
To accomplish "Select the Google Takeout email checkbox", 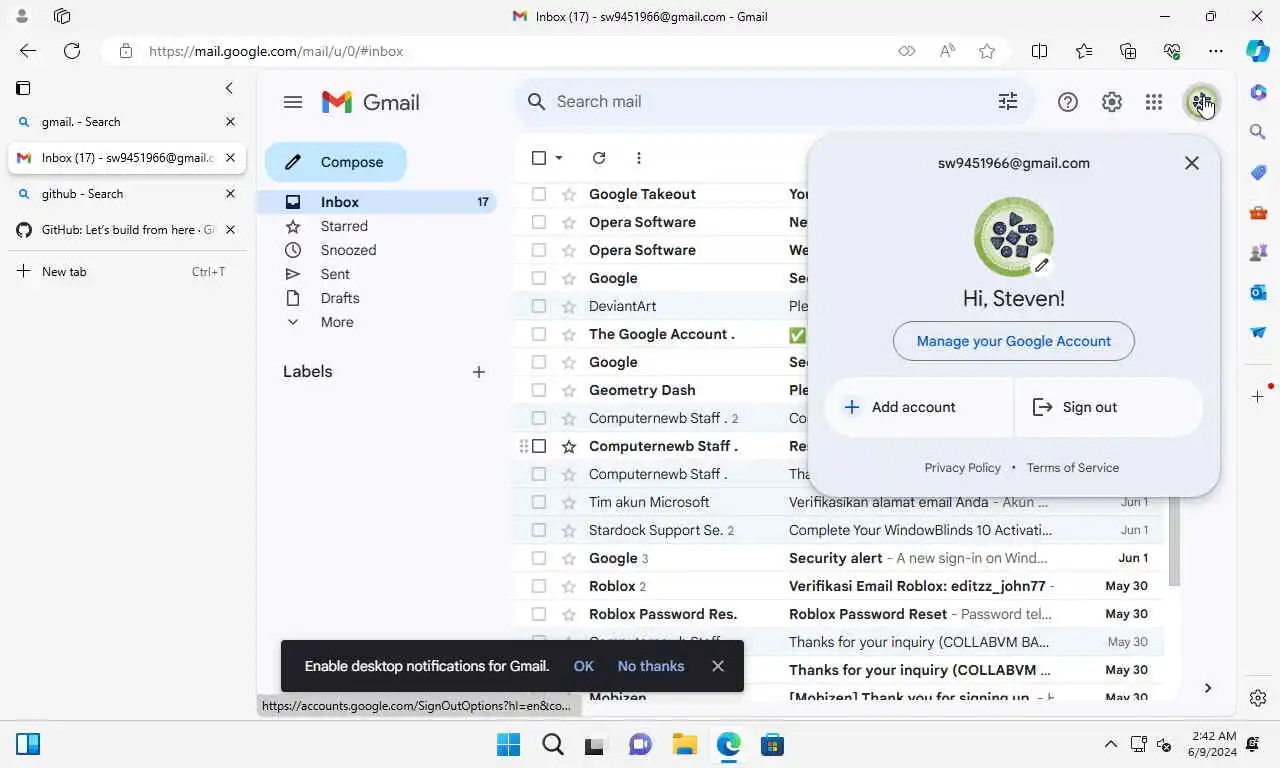I will (x=539, y=194).
